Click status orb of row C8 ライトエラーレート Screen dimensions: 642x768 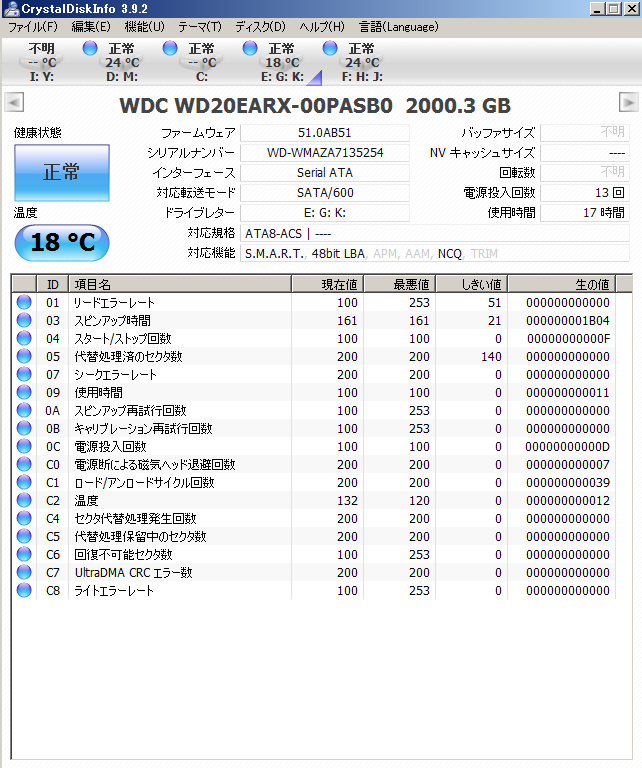click(x=24, y=590)
